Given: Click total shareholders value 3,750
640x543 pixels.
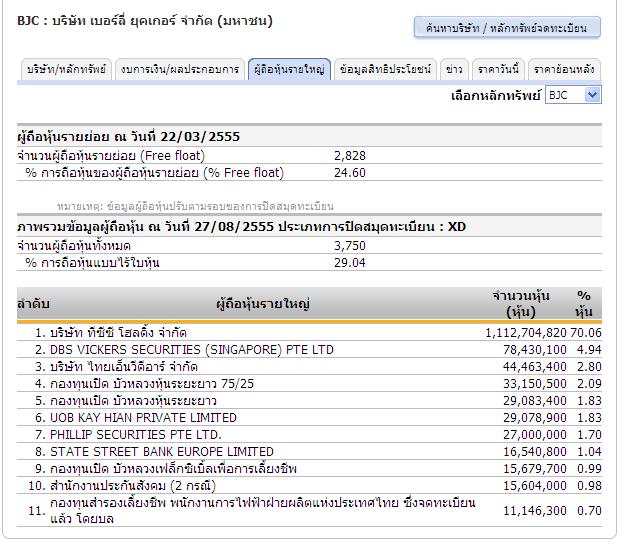Looking at the screenshot, I should pos(350,246).
